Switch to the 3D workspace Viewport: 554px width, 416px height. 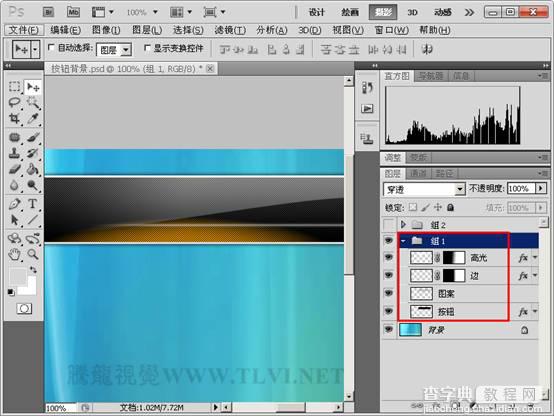[x=412, y=12]
